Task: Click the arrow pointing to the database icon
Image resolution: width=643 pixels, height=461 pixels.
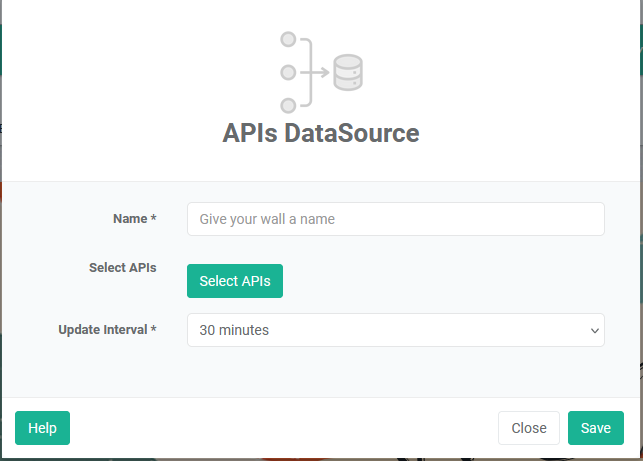Action: tap(320, 73)
